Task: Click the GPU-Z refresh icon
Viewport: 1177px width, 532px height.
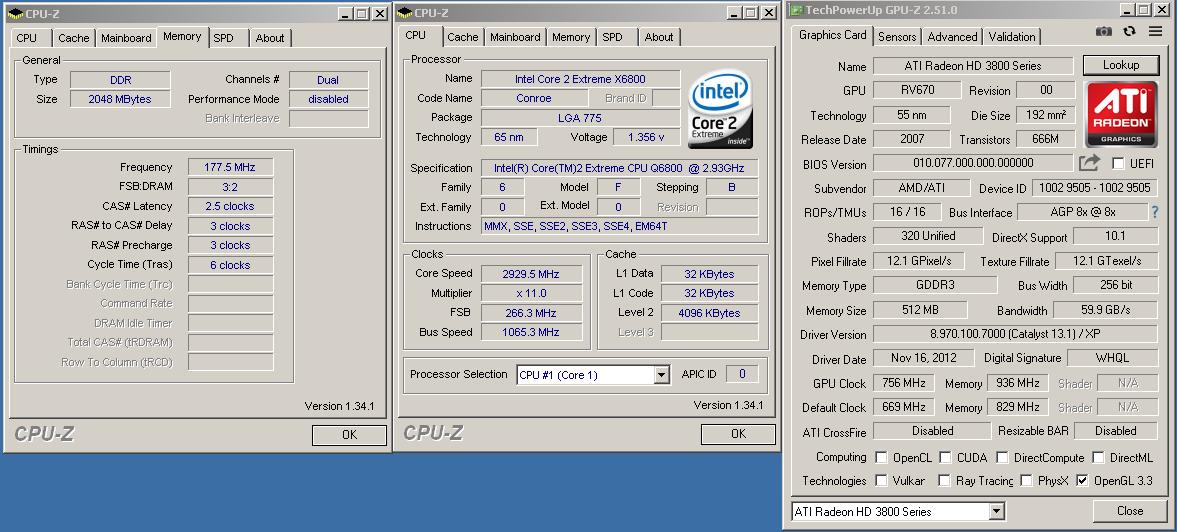Action: (x=1129, y=31)
